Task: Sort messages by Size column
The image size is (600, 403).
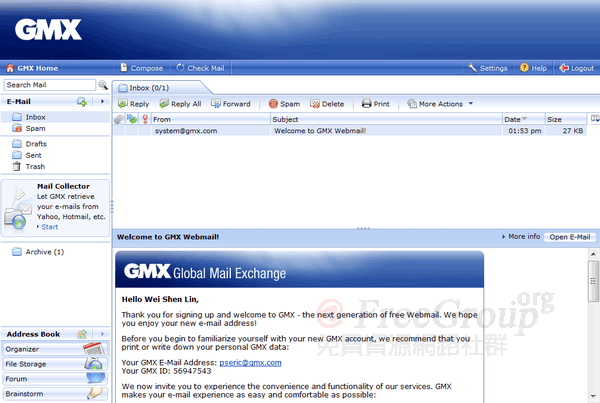Action: click(x=566, y=119)
